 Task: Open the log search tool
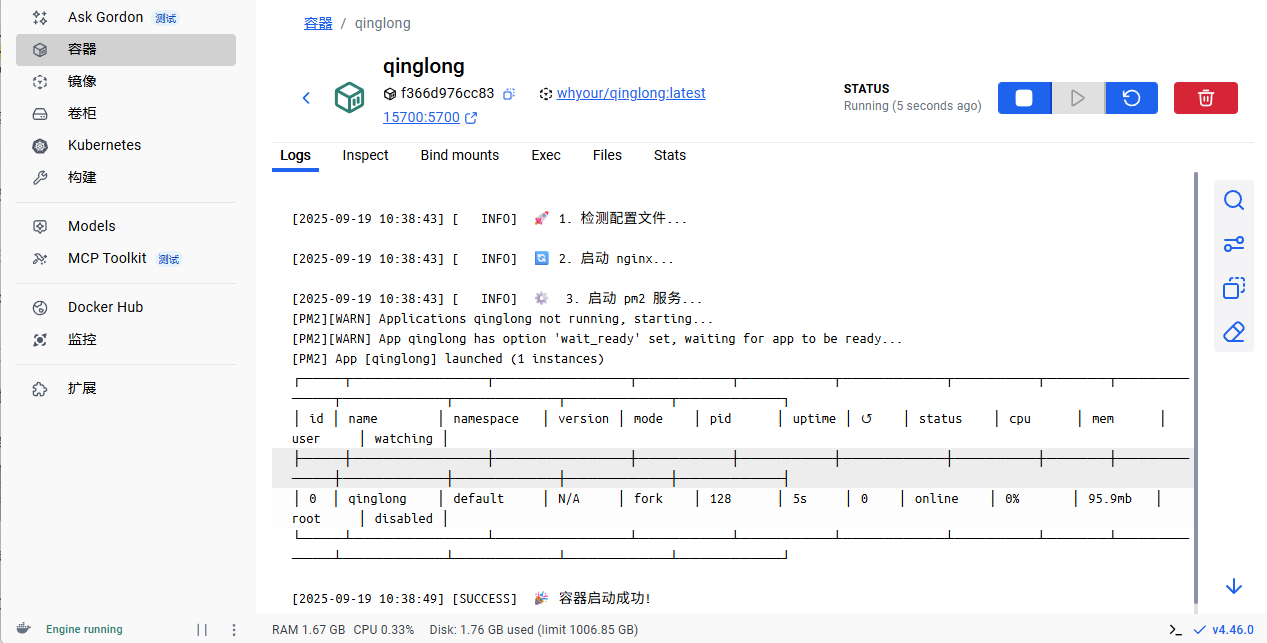coord(1233,201)
